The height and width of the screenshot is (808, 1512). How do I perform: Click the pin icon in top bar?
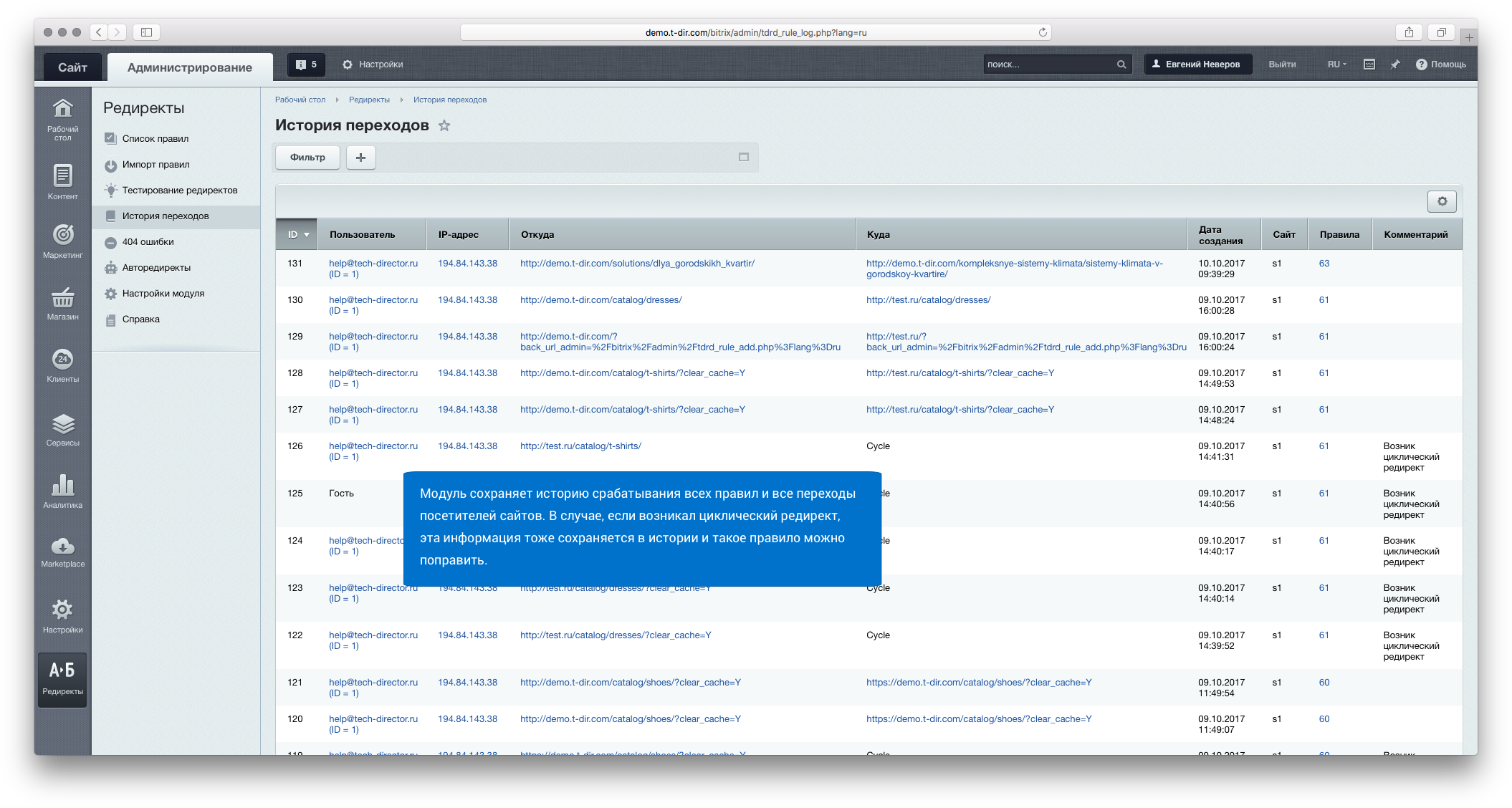(x=1394, y=64)
